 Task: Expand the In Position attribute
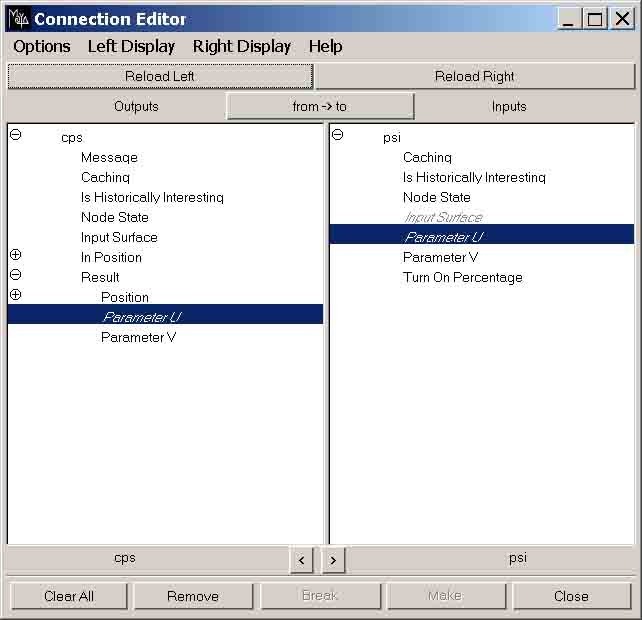tap(15, 256)
